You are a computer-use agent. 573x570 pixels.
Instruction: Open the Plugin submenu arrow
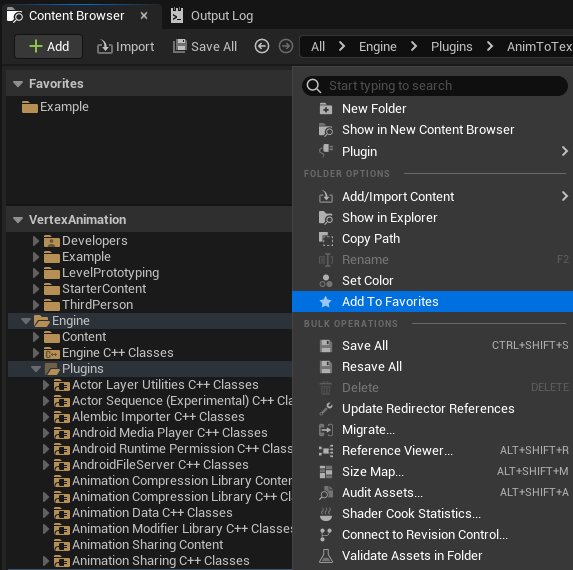pos(565,151)
